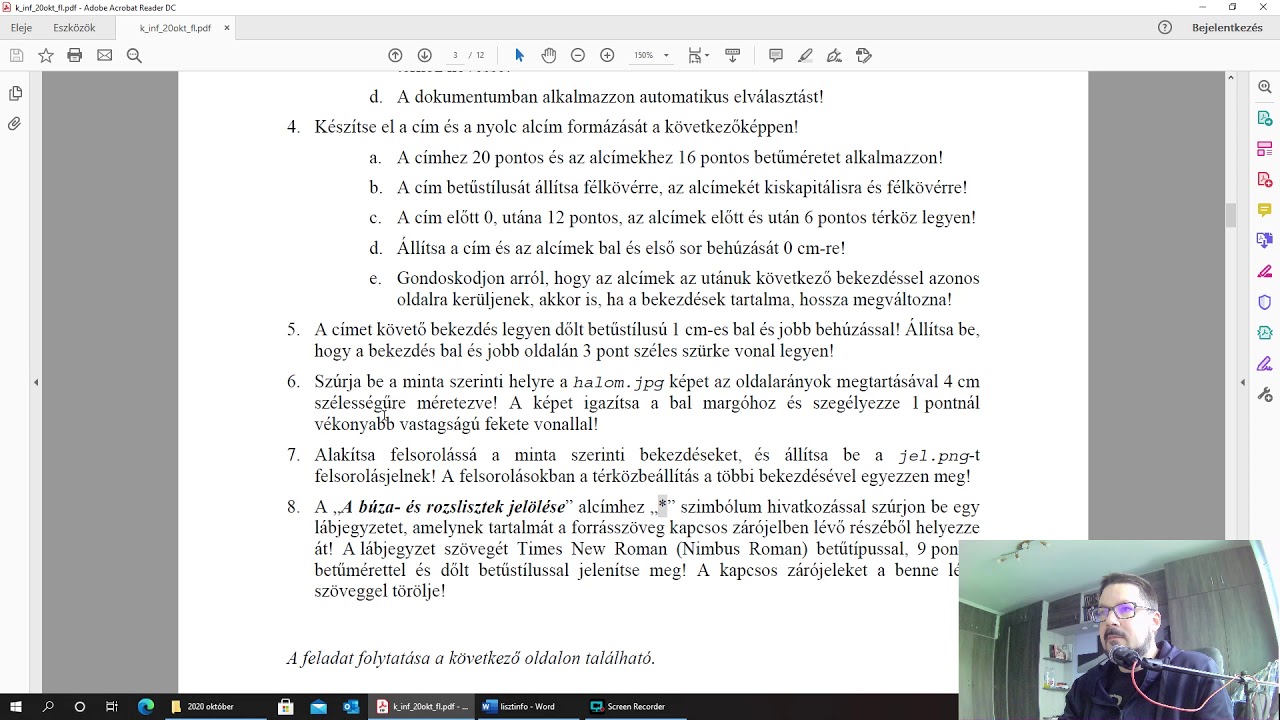Open the 2020 október folder taskbar item
1280x720 pixels.
pos(214,706)
